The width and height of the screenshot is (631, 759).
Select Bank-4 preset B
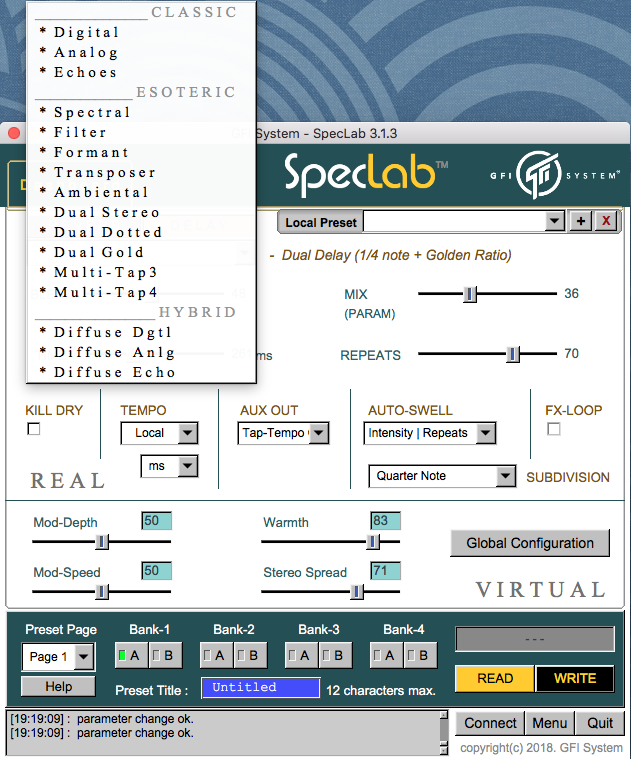(x=421, y=655)
